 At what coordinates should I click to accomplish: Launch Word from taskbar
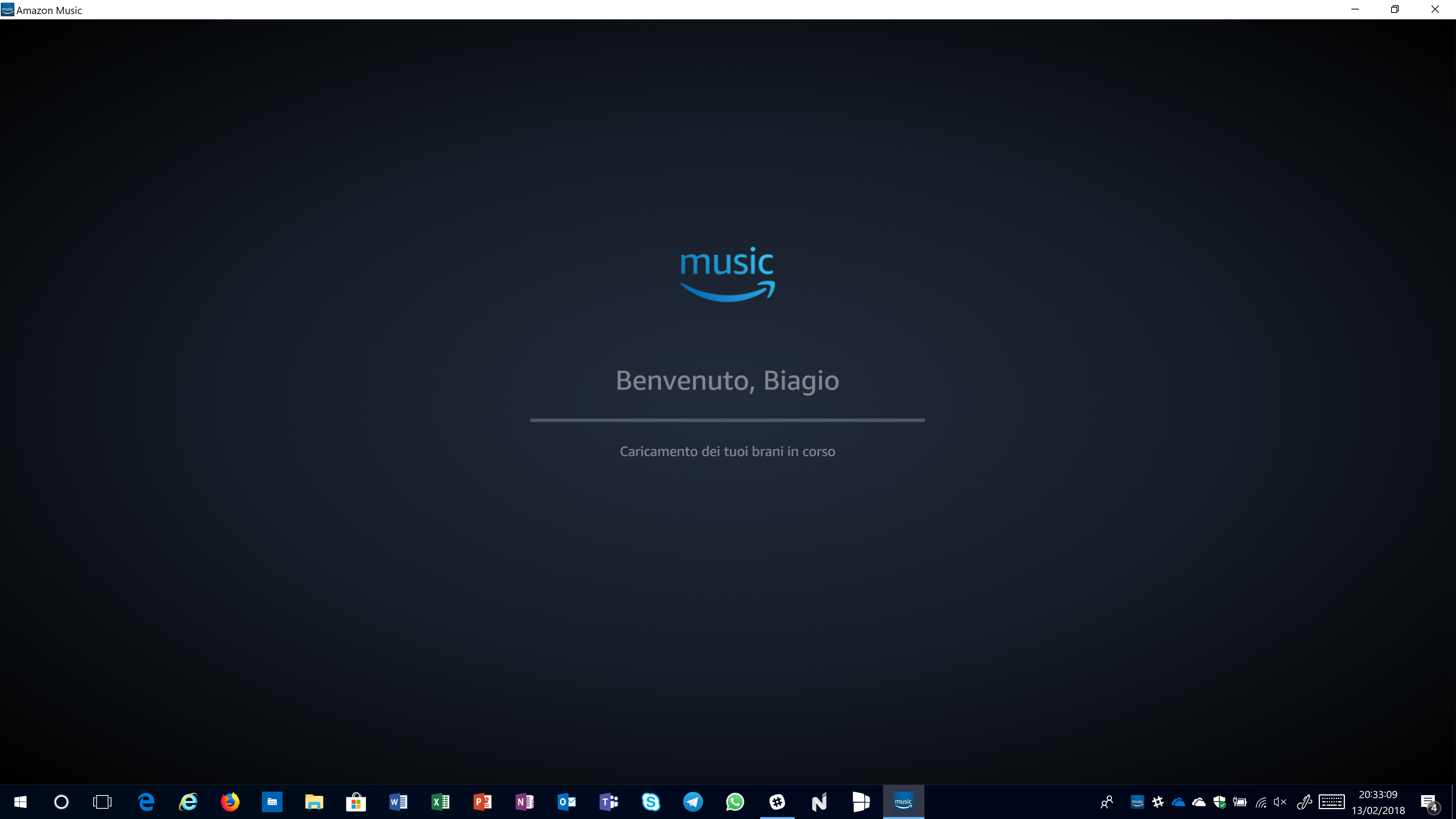click(398, 802)
